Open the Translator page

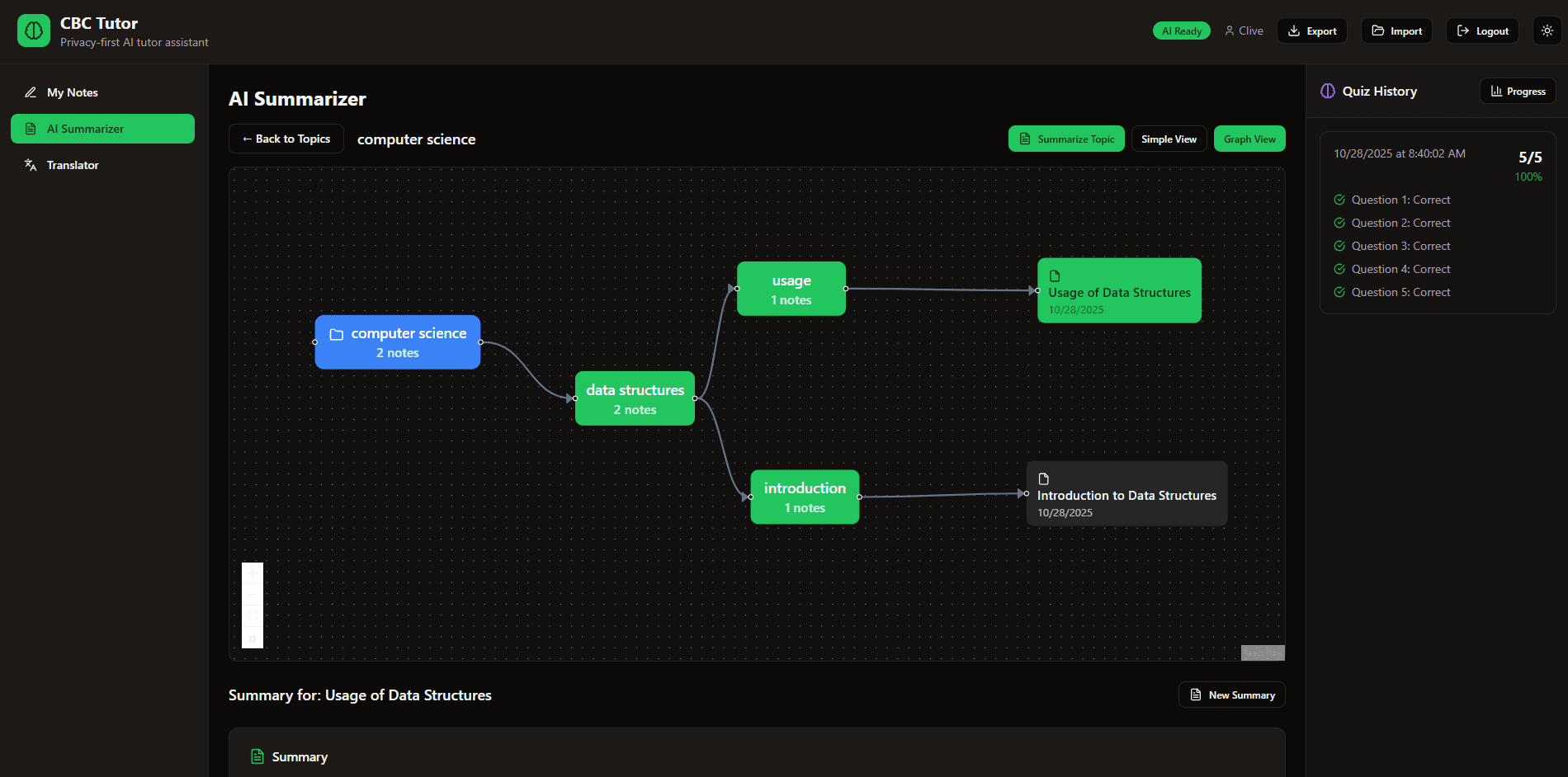coord(73,165)
